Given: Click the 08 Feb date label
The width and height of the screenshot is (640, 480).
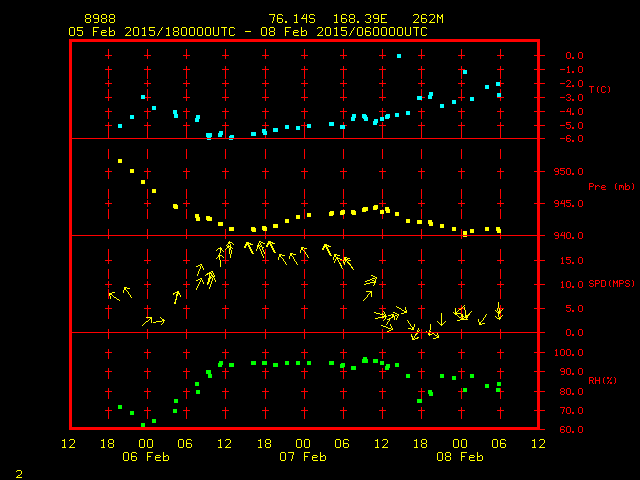Looking at the screenshot, I should point(459,456).
